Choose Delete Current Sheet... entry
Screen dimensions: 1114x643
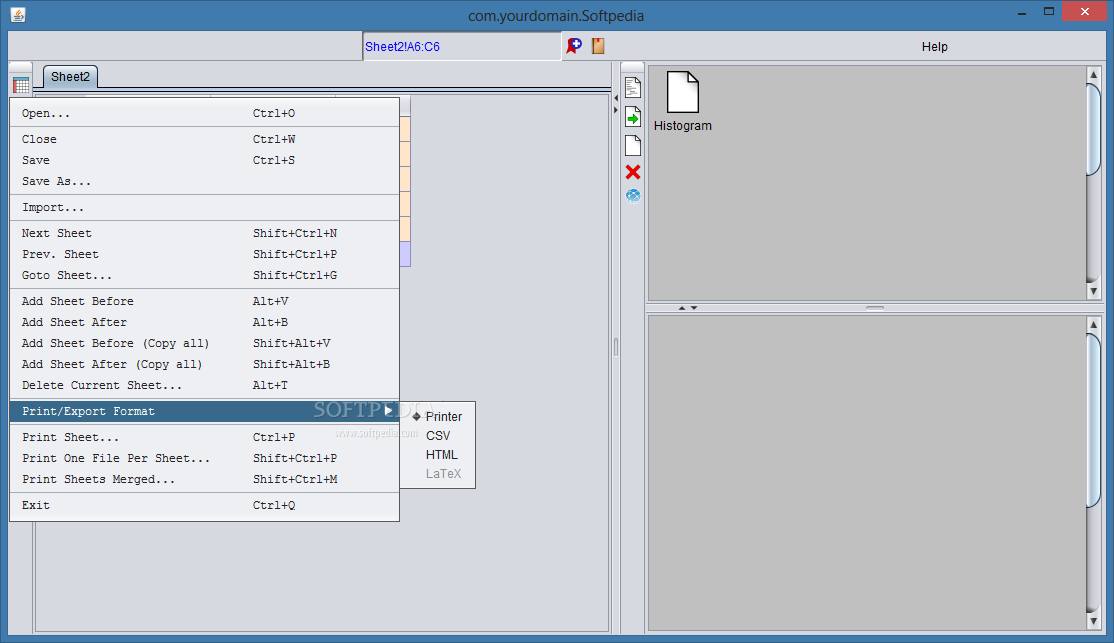(205, 385)
